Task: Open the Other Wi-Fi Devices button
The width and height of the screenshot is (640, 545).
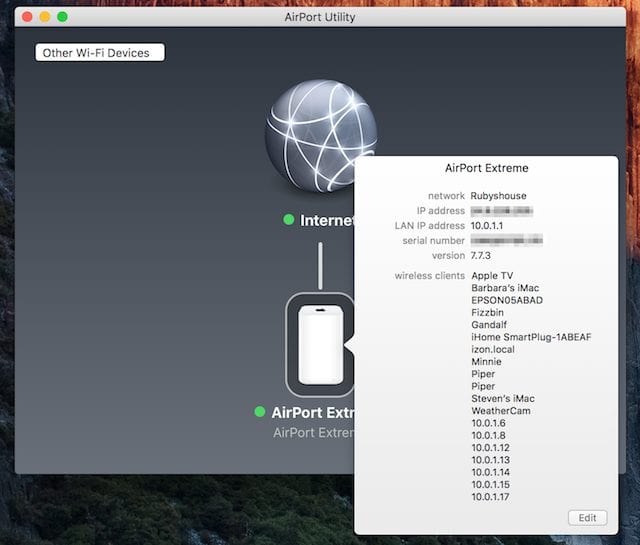Action: [x=100, y=52]
